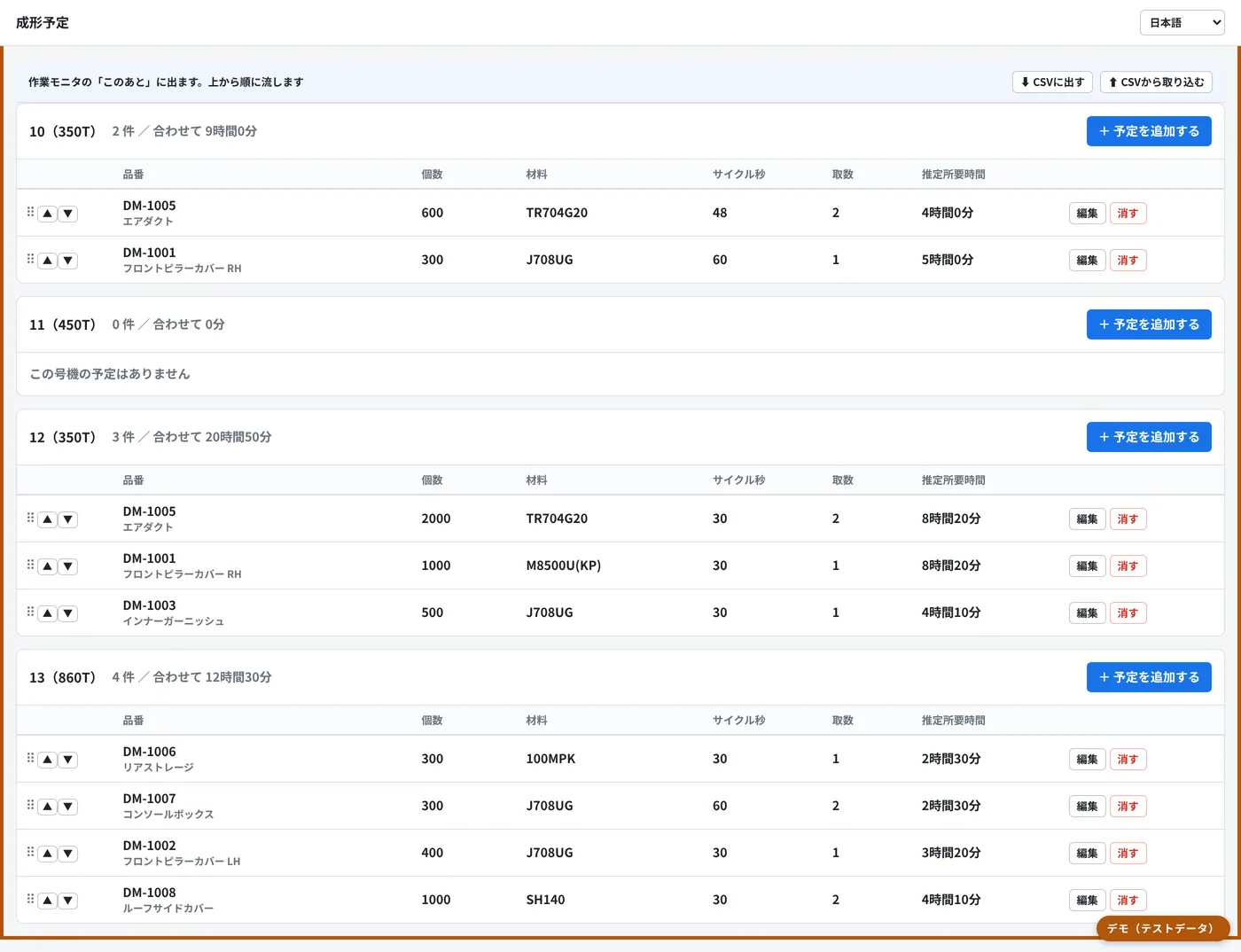Screen dimensions: 1241x952
Task: Delete the DM-1007 コンソールボックス entry
Action: 1128,807
